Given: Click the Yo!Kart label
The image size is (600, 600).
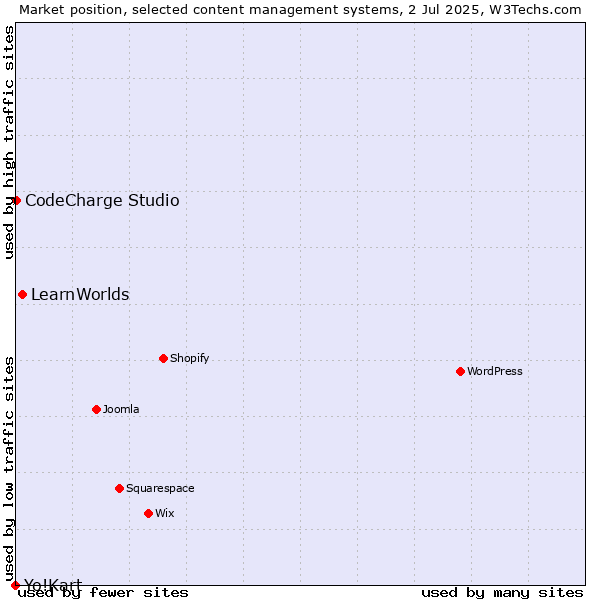Looking at the screenshot, I should (x=53, y=585).
